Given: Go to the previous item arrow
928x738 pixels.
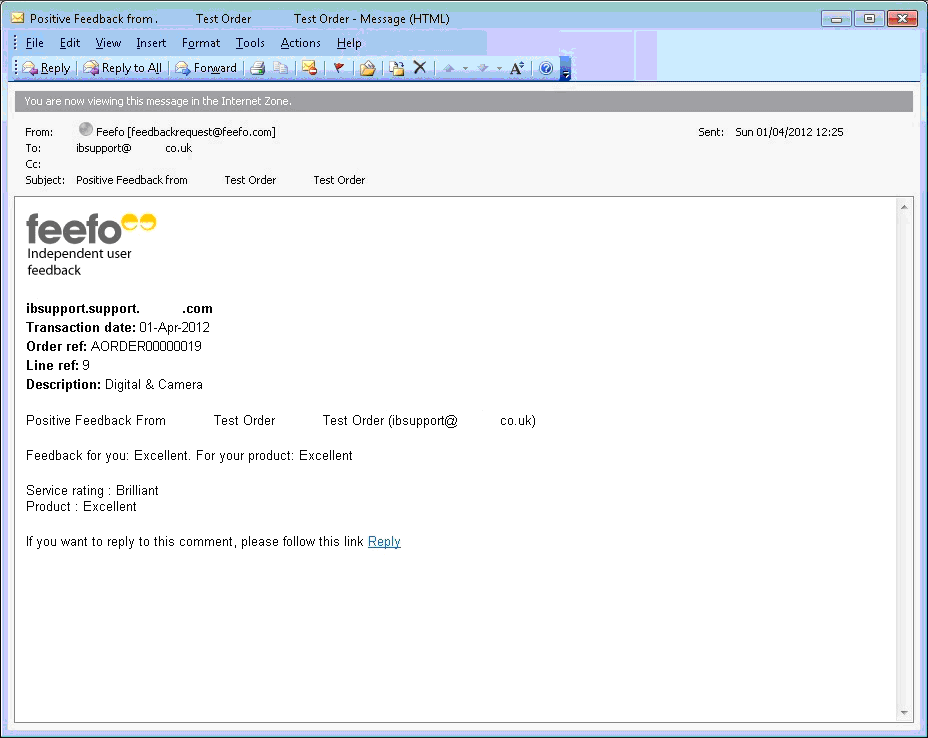Looking at the screenshot, I should click(x=449, y=68).
